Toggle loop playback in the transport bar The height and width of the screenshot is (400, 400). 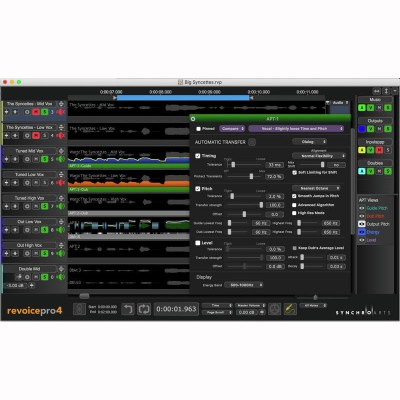coord(144,309)
